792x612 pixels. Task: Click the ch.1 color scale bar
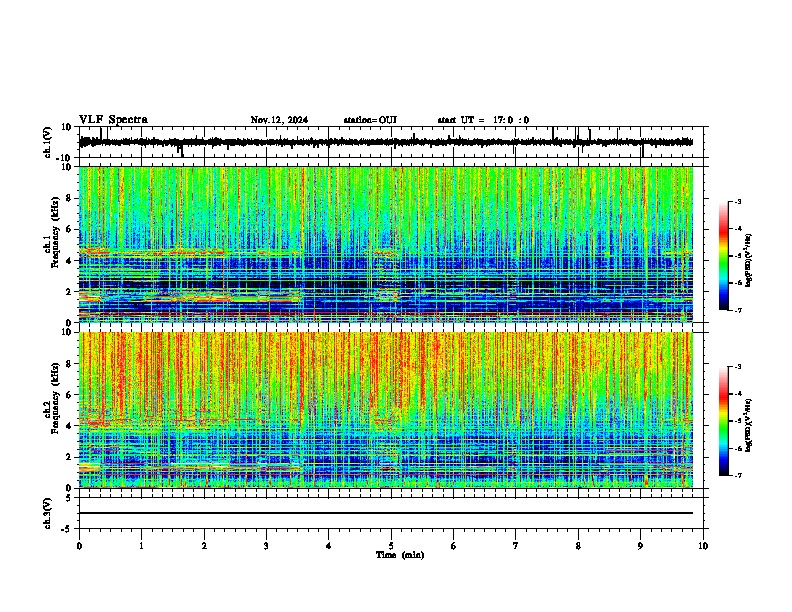[x=724, y=256]
